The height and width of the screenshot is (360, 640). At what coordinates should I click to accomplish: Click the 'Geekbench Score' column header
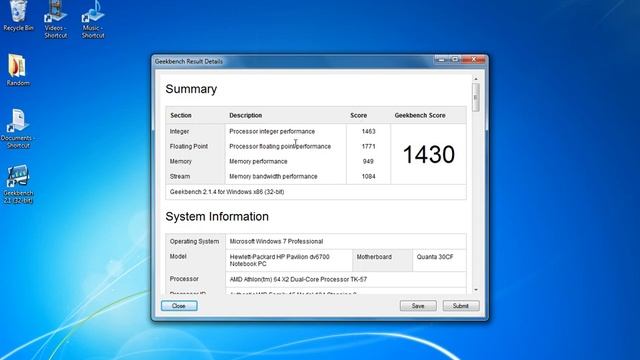click(x=420, y=116)
